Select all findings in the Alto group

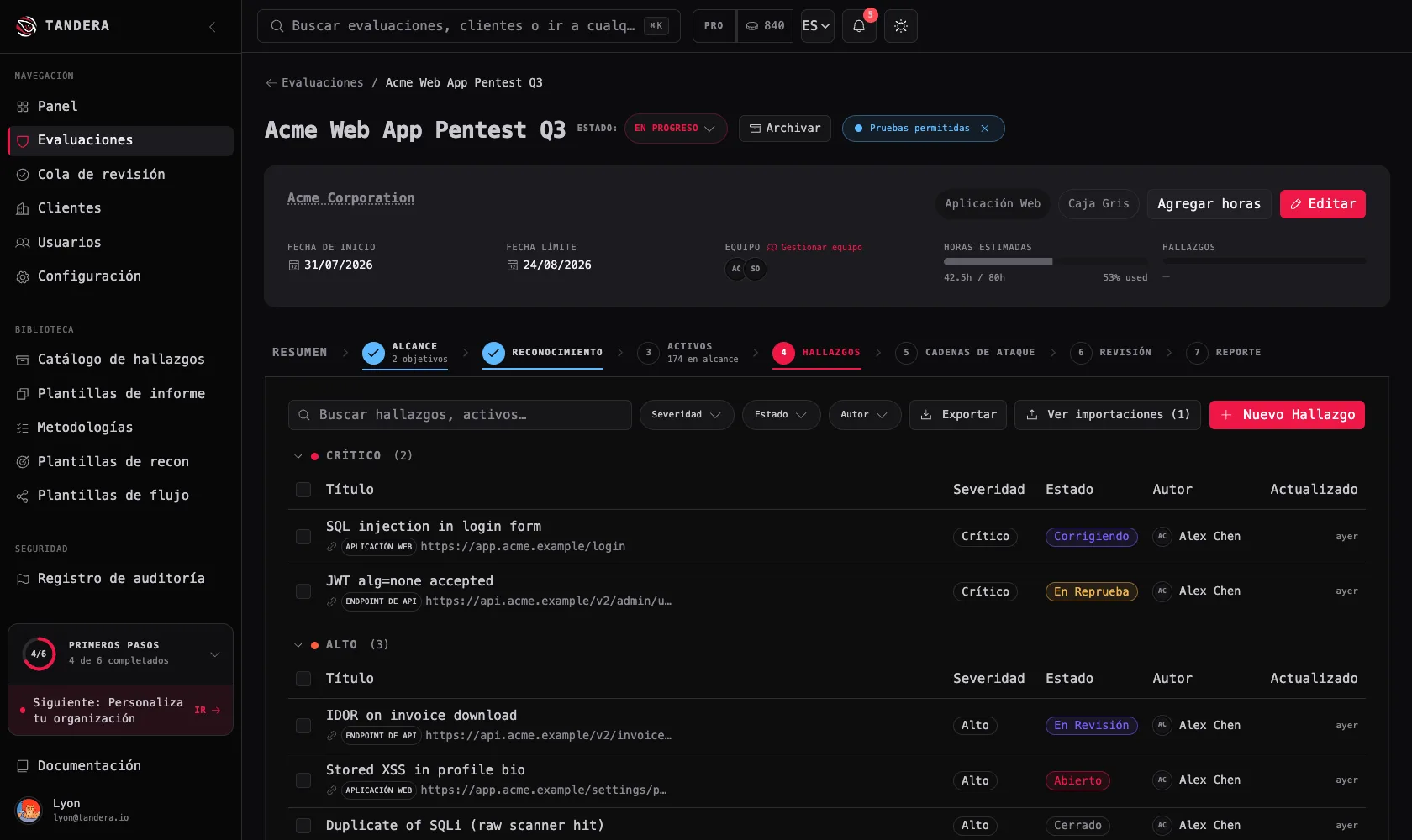(x=303, y=679)
